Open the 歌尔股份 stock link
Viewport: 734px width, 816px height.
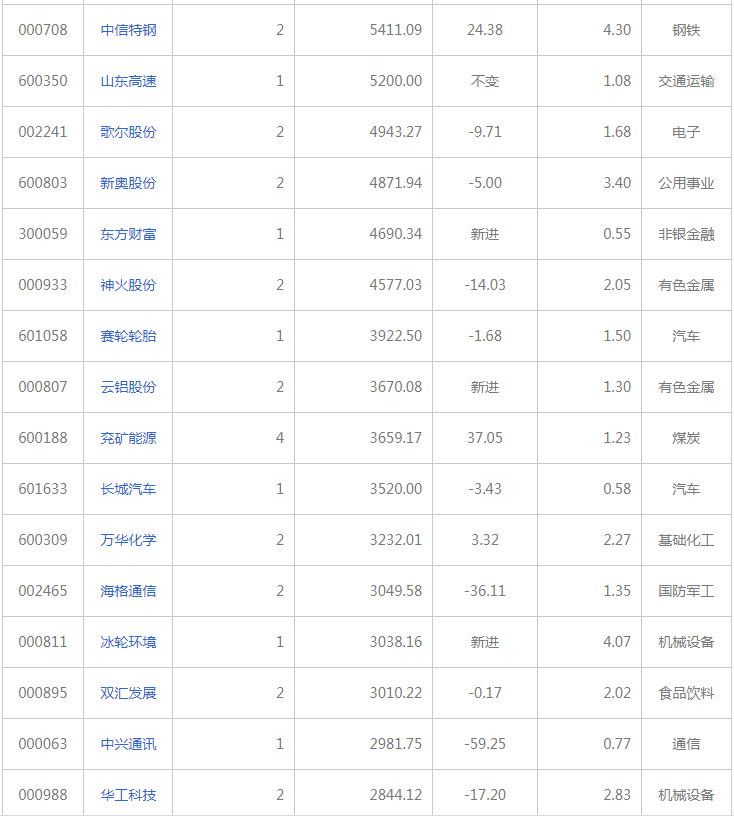pyautogui.click(x=128, y=132)
